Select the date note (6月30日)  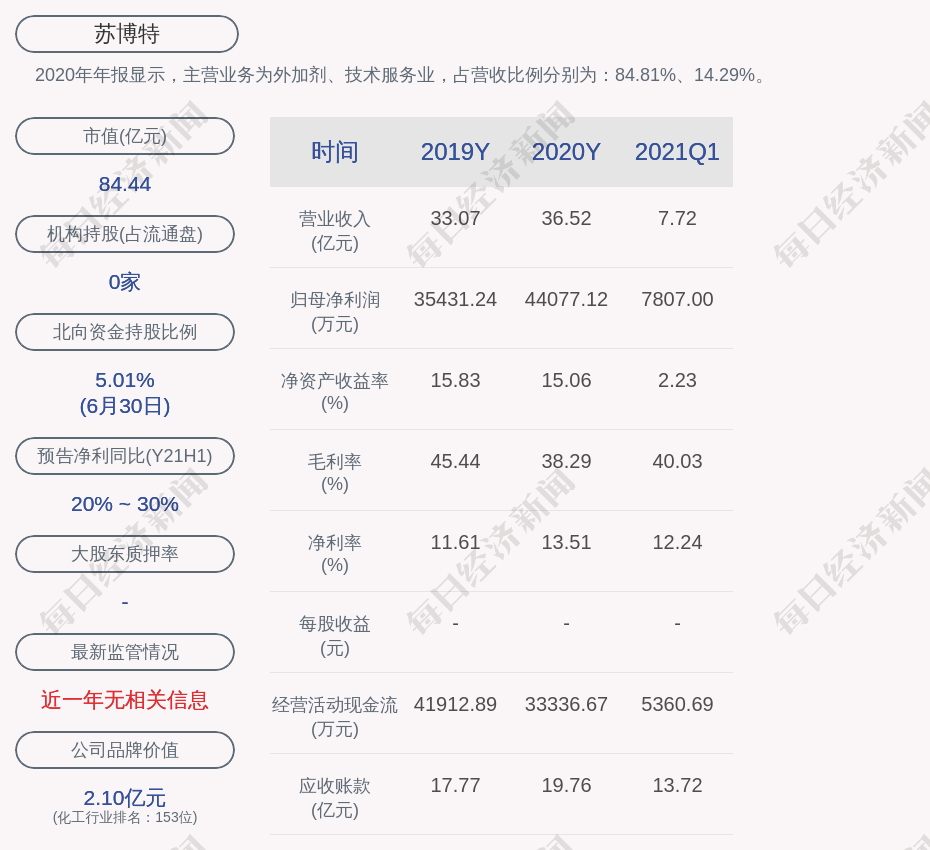(x=125, y=406)
